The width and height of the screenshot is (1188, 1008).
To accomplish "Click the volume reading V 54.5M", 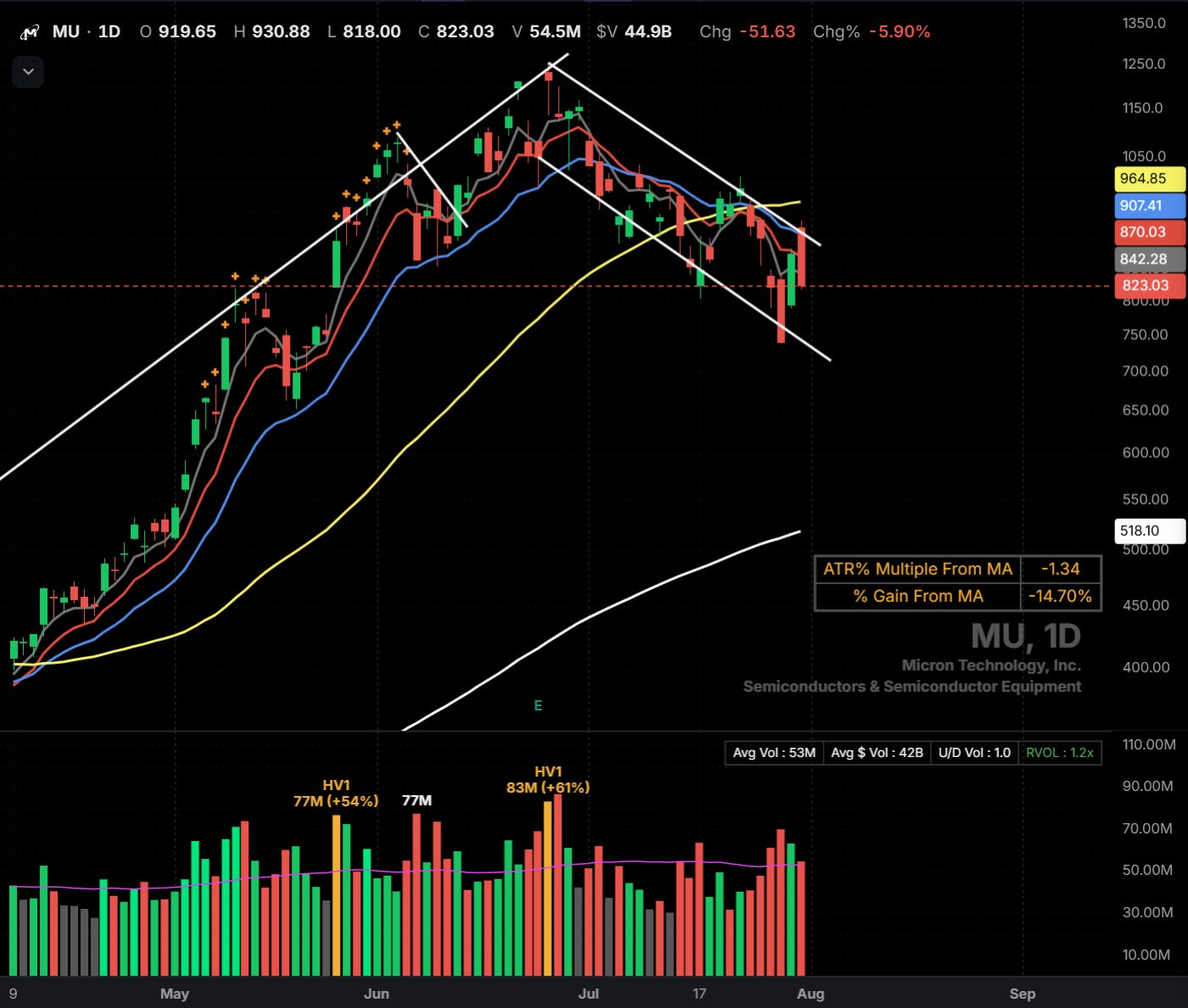I will click(x=547, y=32).
